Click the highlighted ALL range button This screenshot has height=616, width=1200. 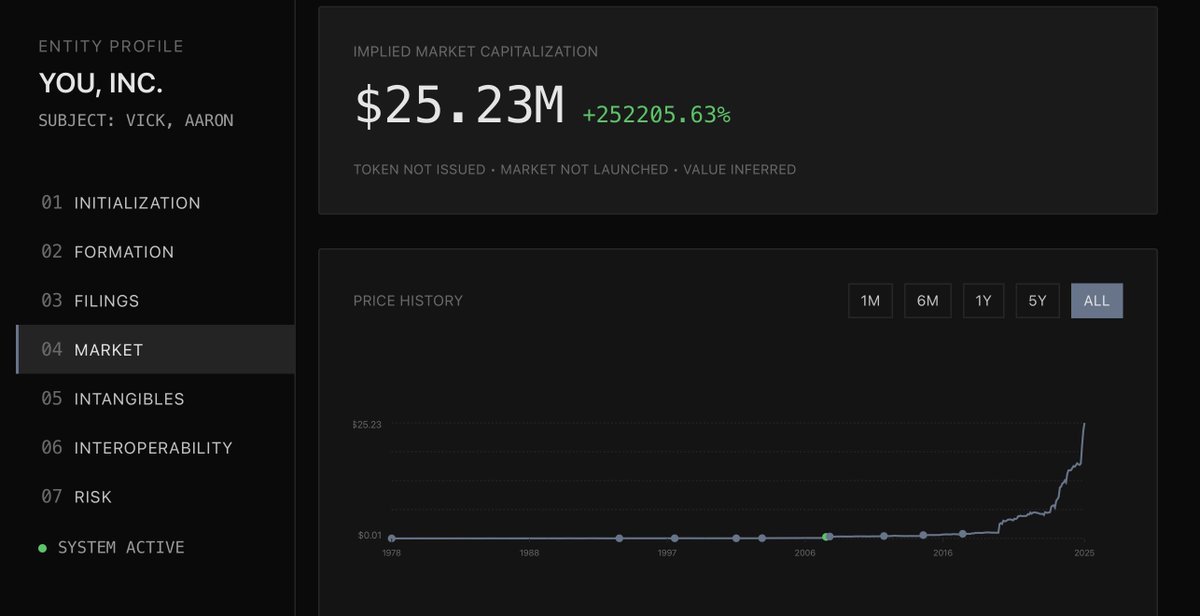coord(1097,301)
